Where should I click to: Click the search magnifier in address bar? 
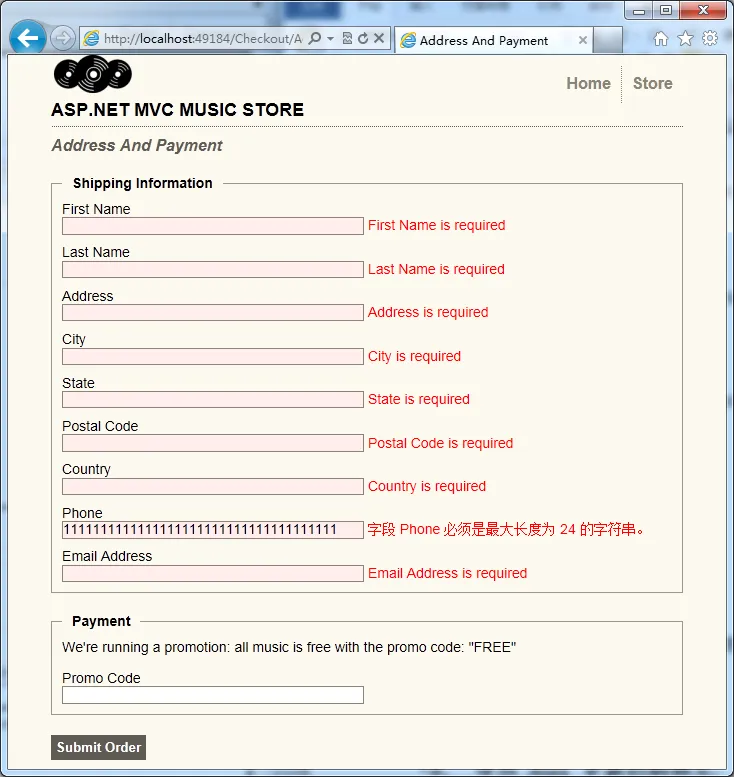click(314, 38)
